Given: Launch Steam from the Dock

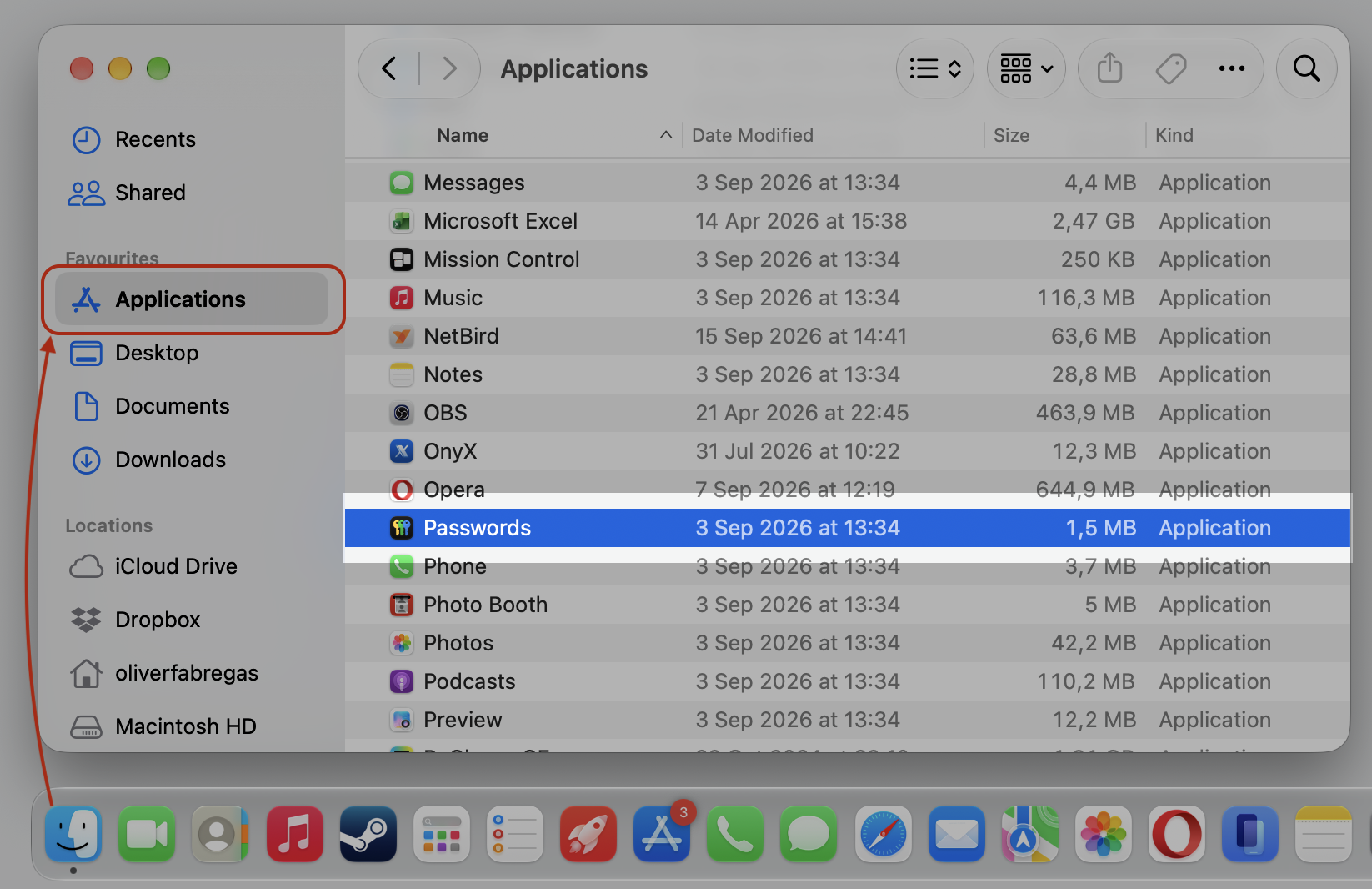Looking at the screenshot, I should point(368,834).
